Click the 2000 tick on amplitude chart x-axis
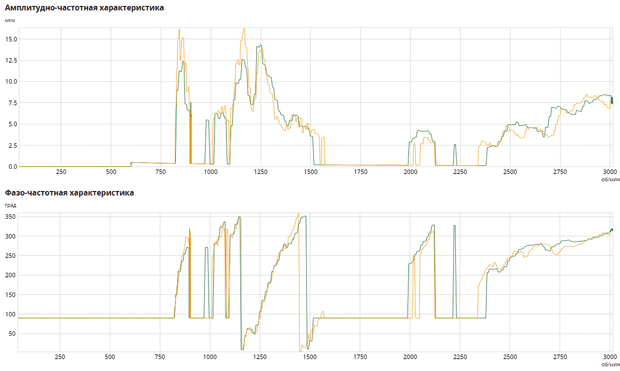This screenshot has height=371, width=620. point(410,172)
